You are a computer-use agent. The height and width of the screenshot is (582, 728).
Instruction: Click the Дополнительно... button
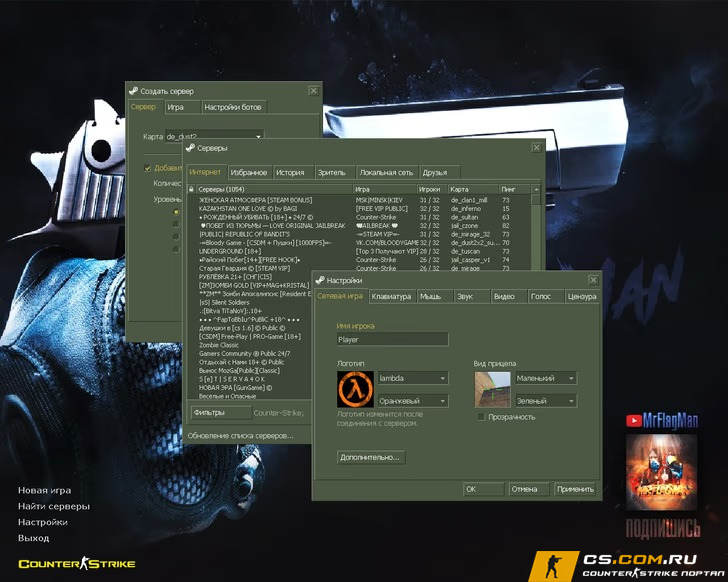370,457
